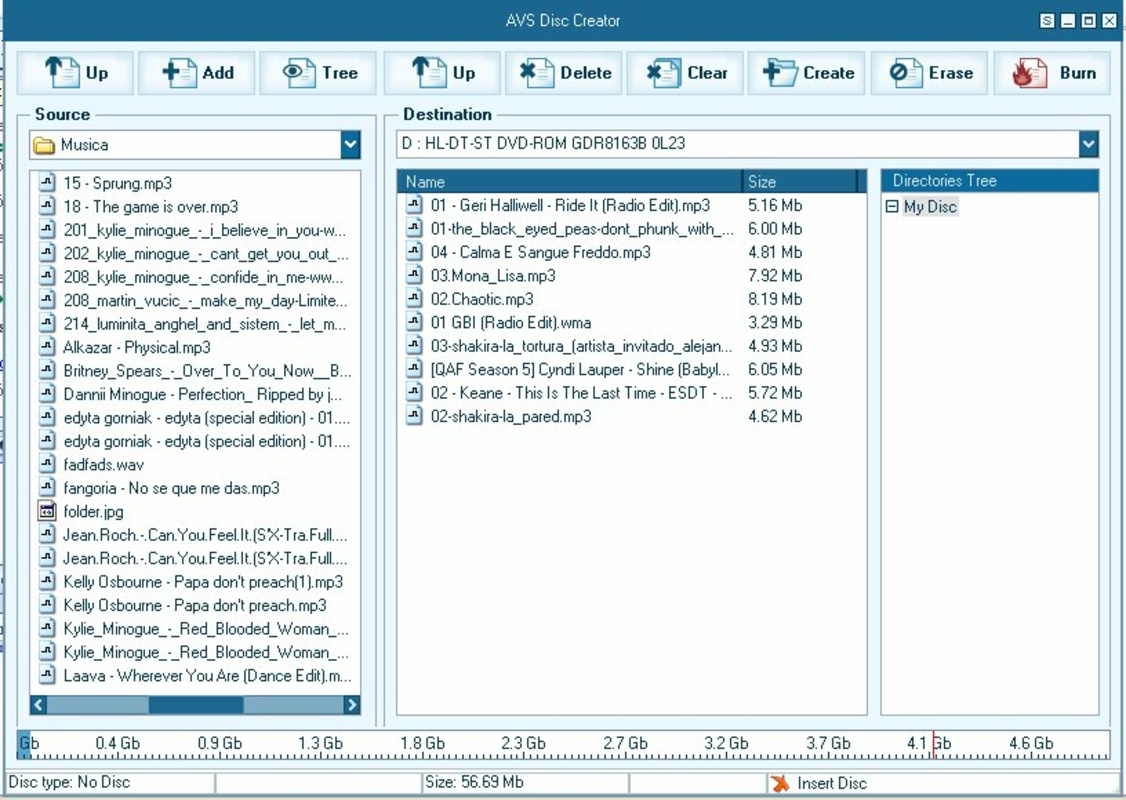Collapse the My Disc tree node
1126x800 pixels.
[x=892, y=207]
